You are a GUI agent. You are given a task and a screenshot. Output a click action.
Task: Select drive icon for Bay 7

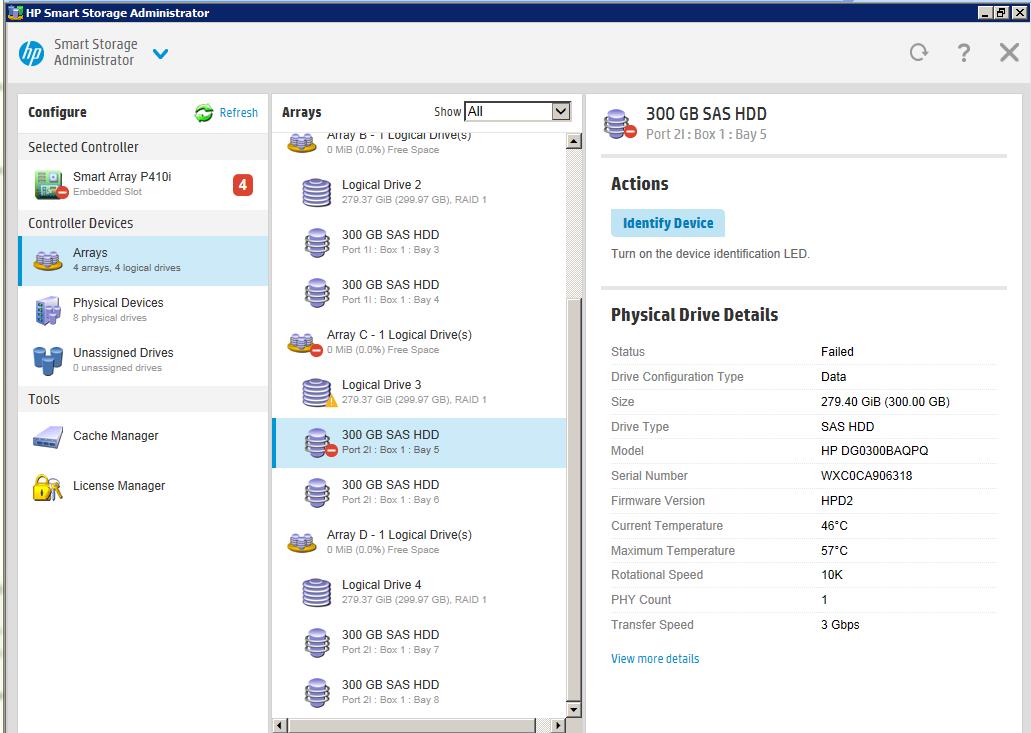[317, 642]
